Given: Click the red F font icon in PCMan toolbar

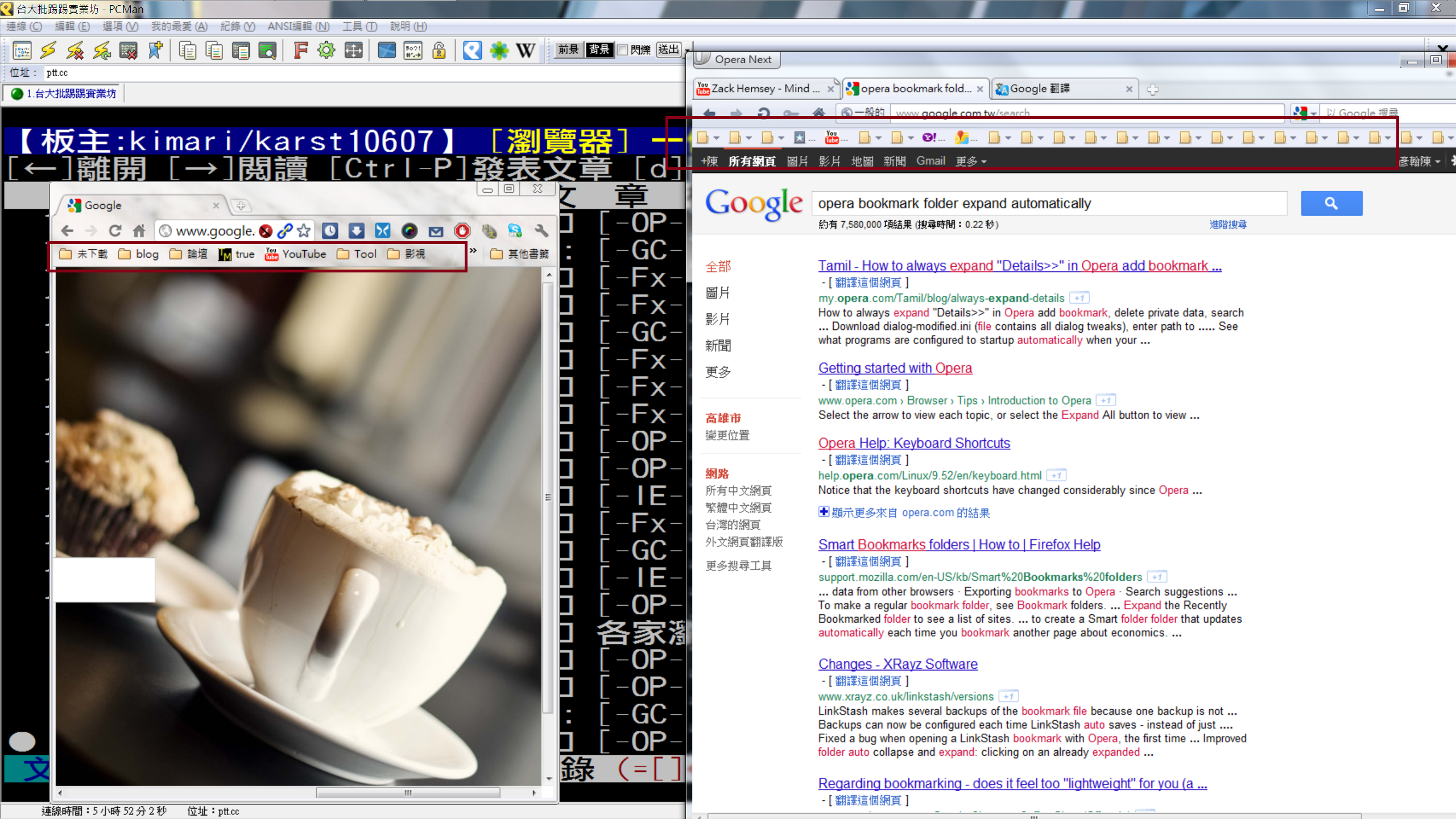Looking at the screenshot, I should click(300, 51).
